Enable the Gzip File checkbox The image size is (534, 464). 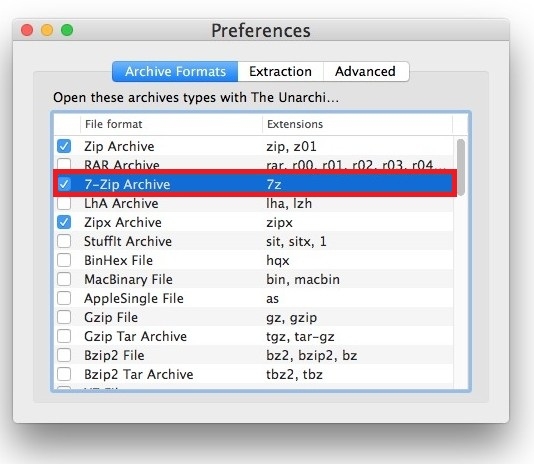64,317
